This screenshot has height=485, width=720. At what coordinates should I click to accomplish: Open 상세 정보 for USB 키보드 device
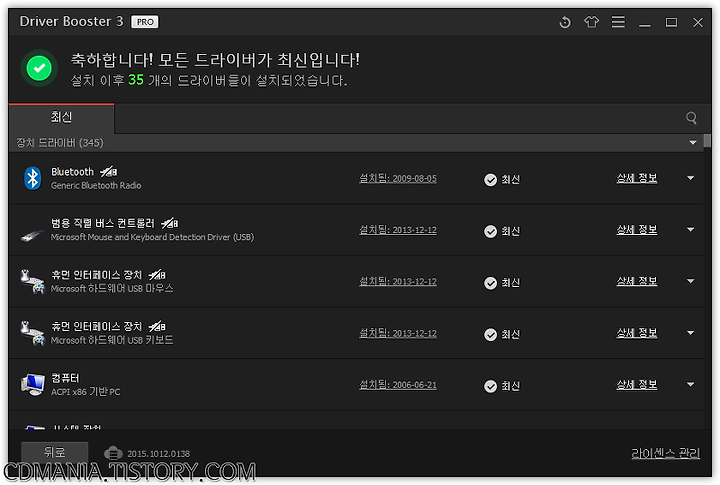[636, 333]
